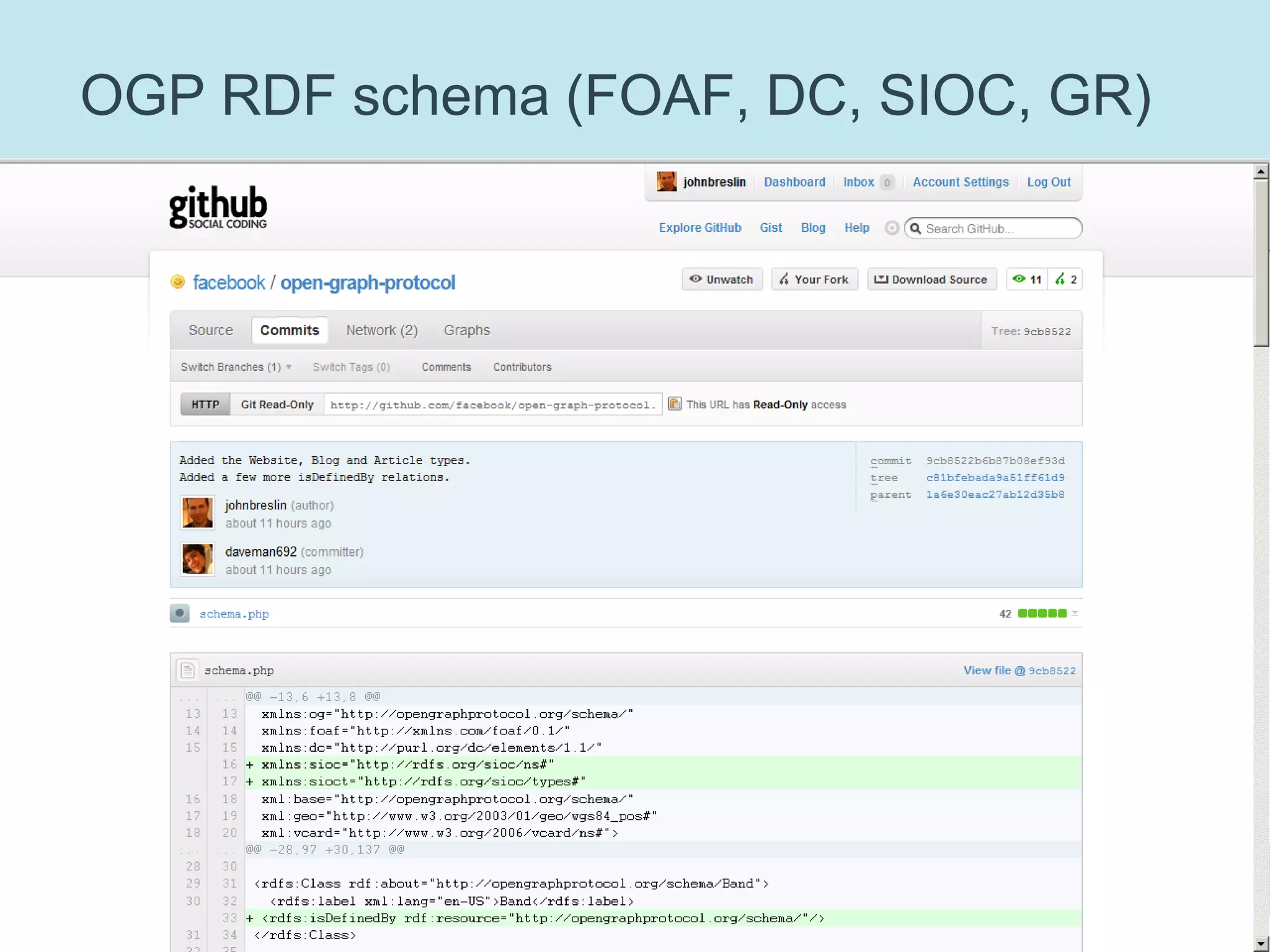Open the Help link

(x=857, y=227)
